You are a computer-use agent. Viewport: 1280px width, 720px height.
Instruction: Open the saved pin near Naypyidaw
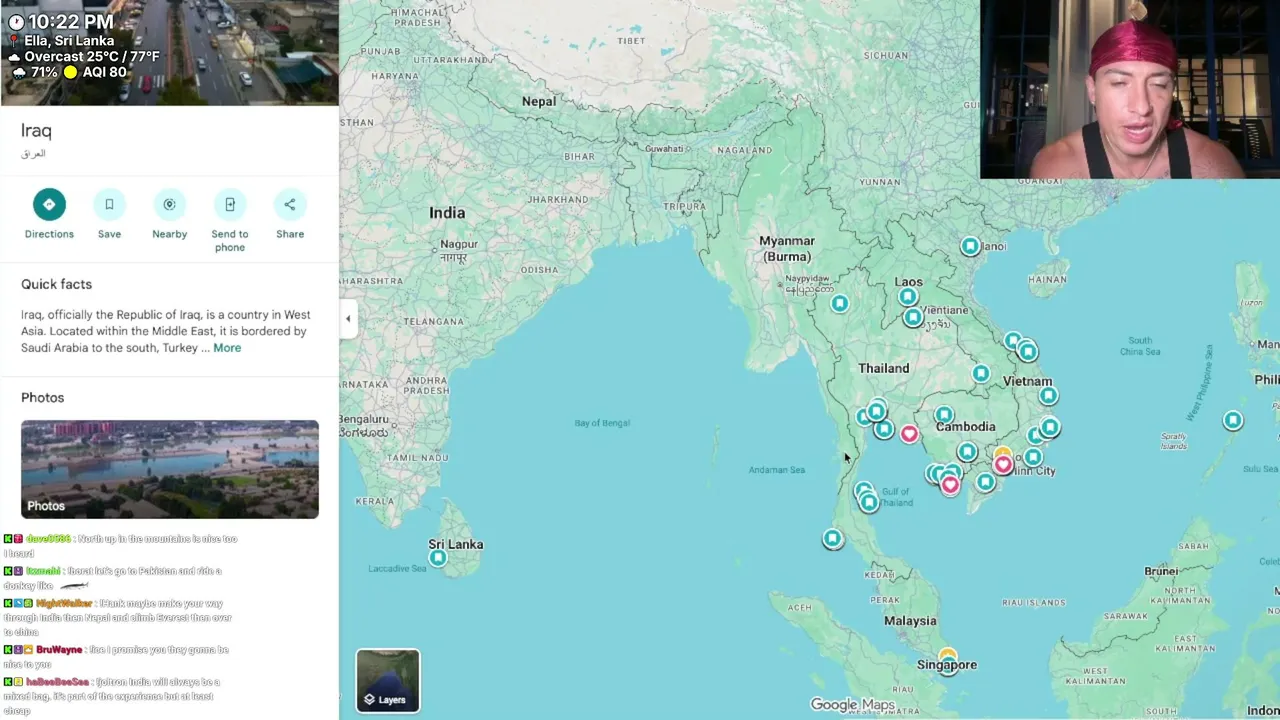click(839, 303)
